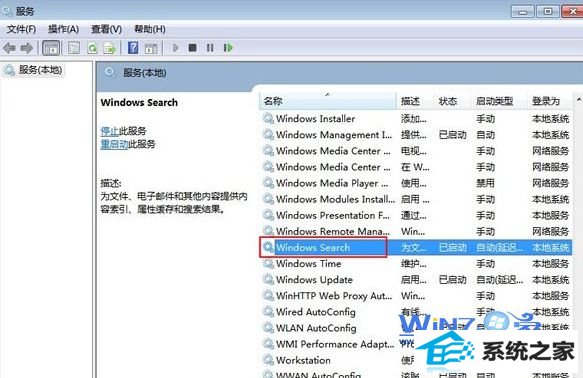Screen dimensions: 583x378
Task: Click 禁用 startup type of Windows Media Player
Action: 486,183
